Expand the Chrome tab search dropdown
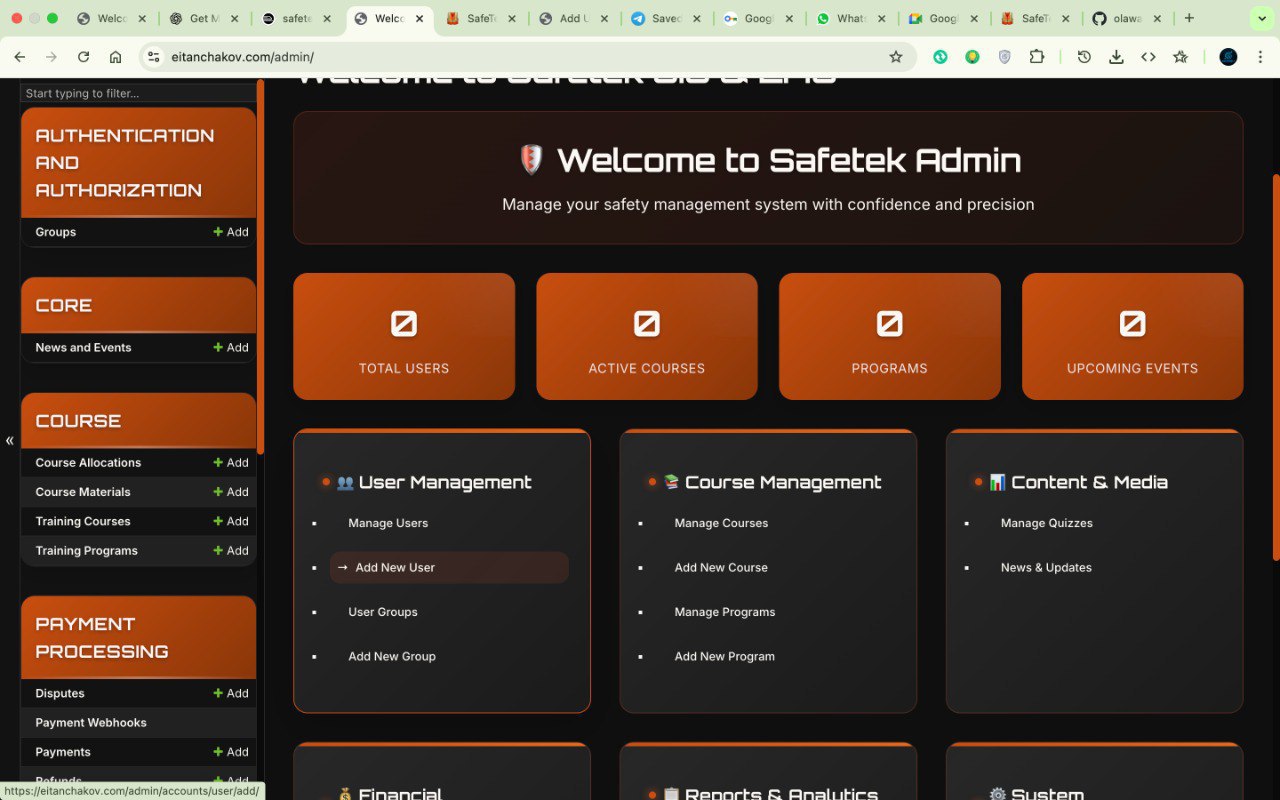1280x800 pixels. pyautogui.click(x=1260, y=18)
